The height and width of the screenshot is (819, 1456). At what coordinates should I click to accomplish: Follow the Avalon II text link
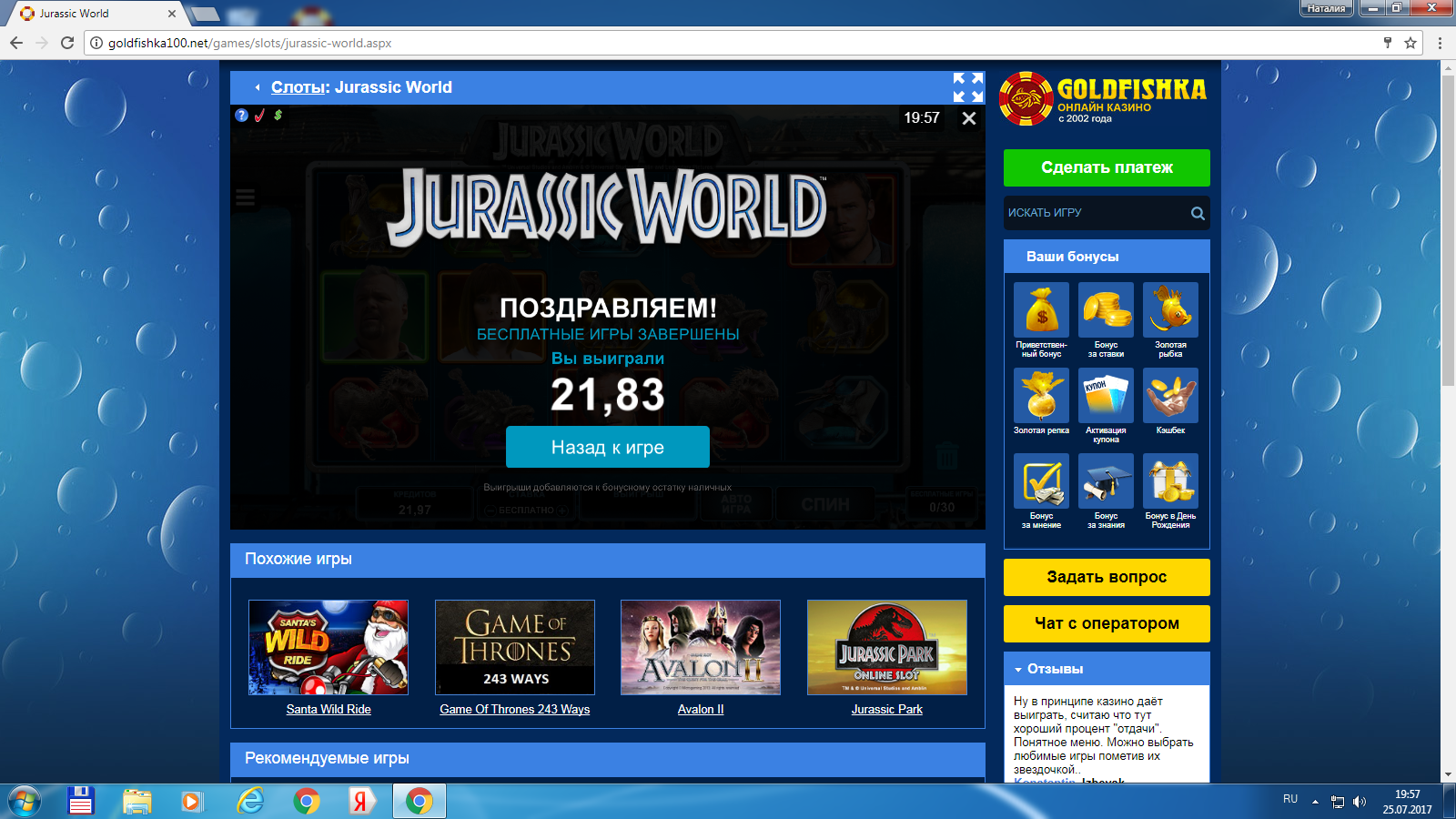click(701, 710)
